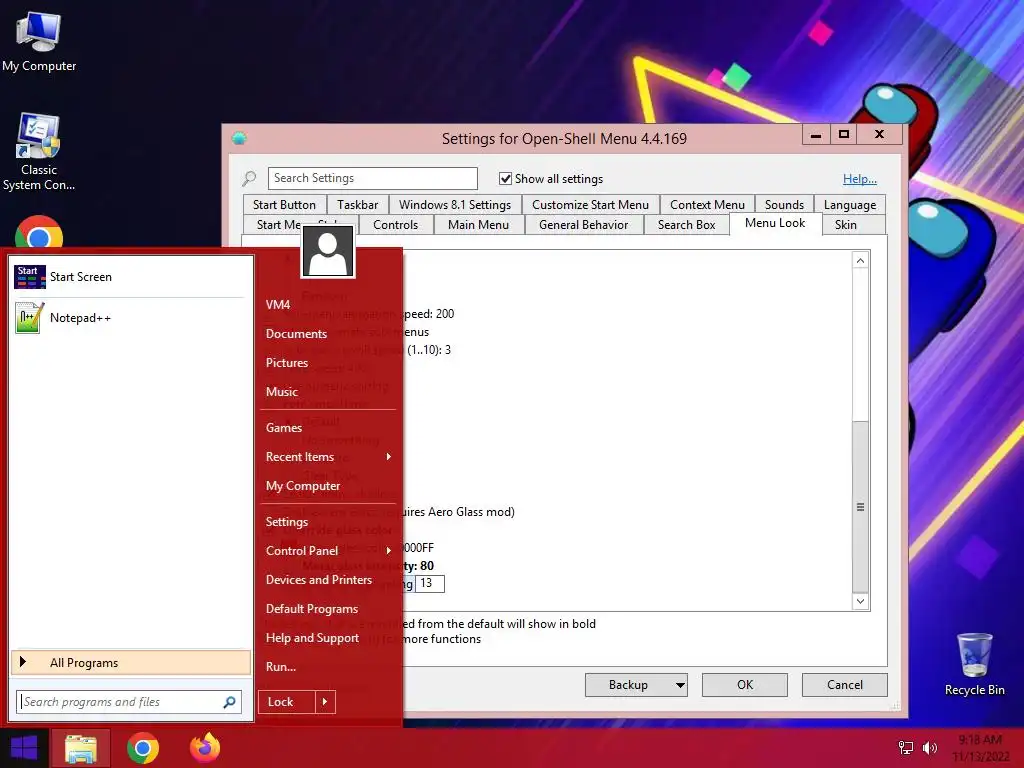Click the OK button

(x=744, y=685)
